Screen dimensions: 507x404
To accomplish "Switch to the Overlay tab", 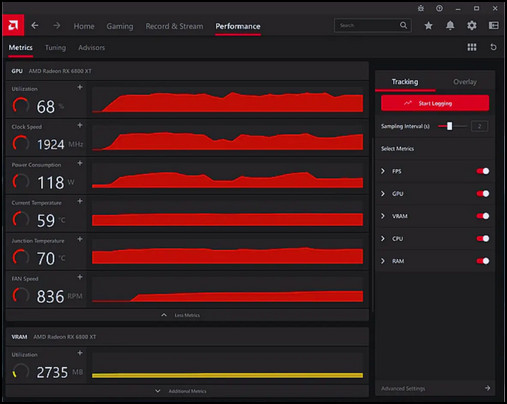I will 465,82.
